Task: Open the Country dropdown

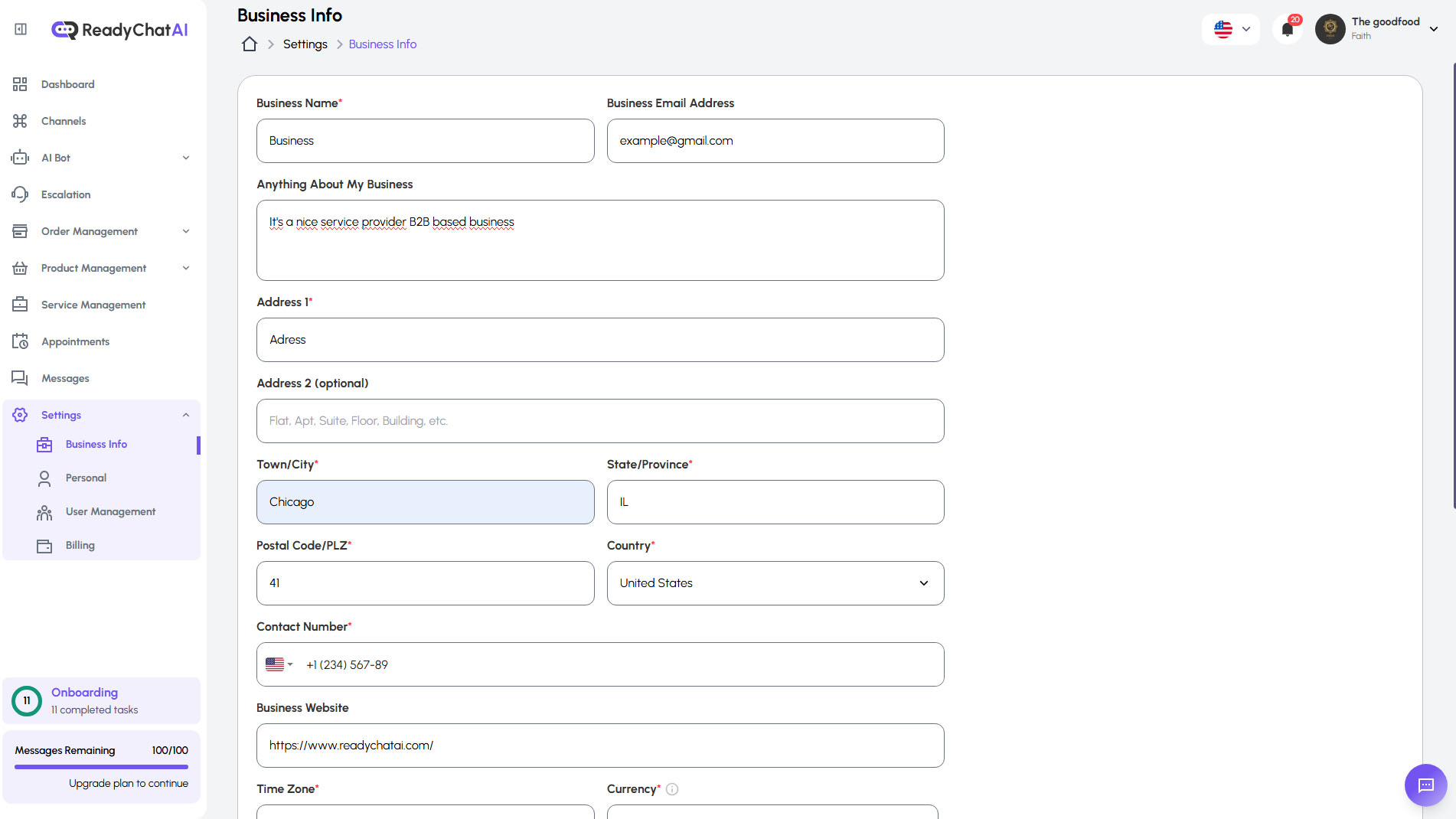Action: click(775, 583)
